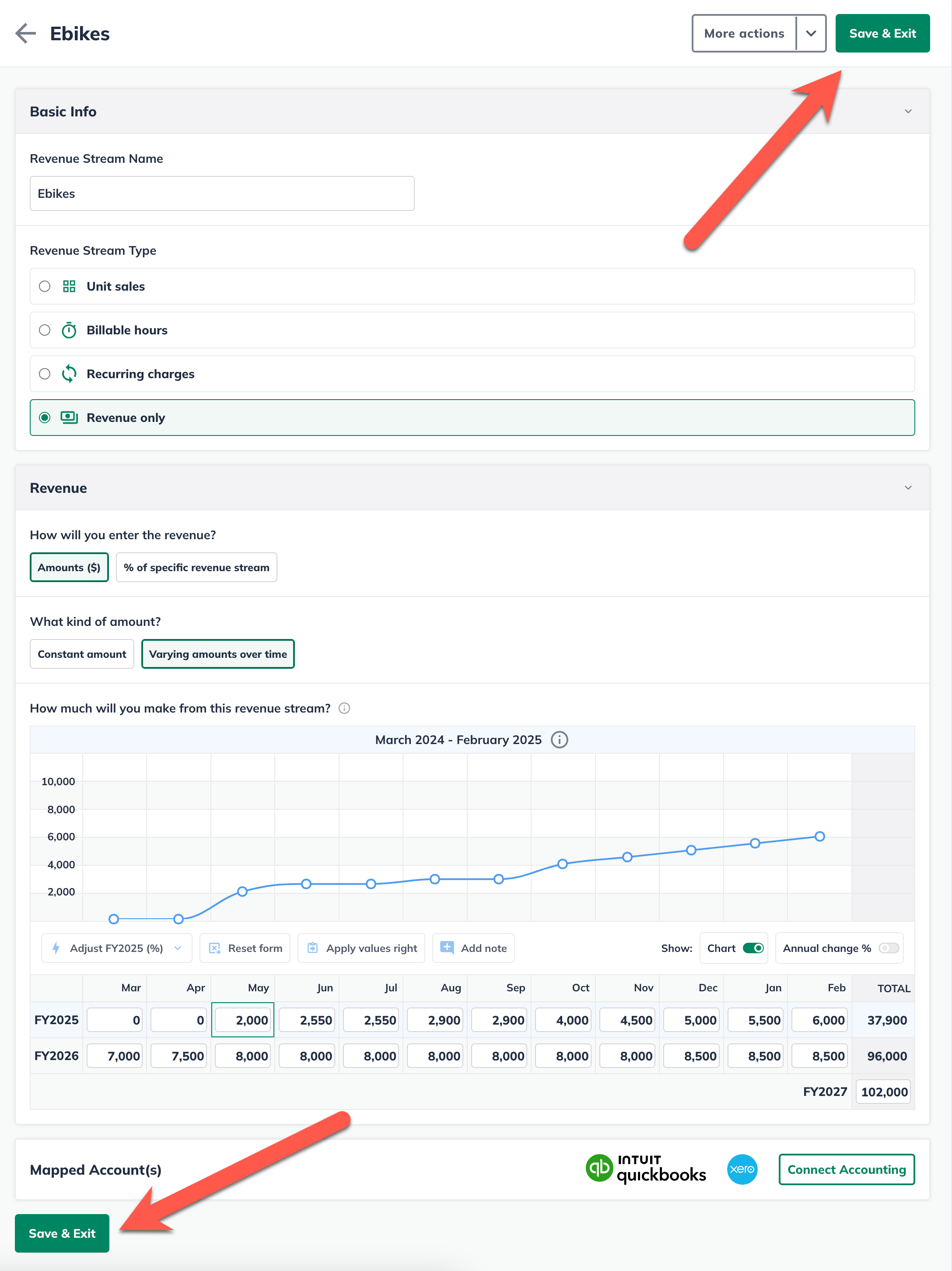
Task: Select Varying amounts over time option
Action: coord(218,654)
